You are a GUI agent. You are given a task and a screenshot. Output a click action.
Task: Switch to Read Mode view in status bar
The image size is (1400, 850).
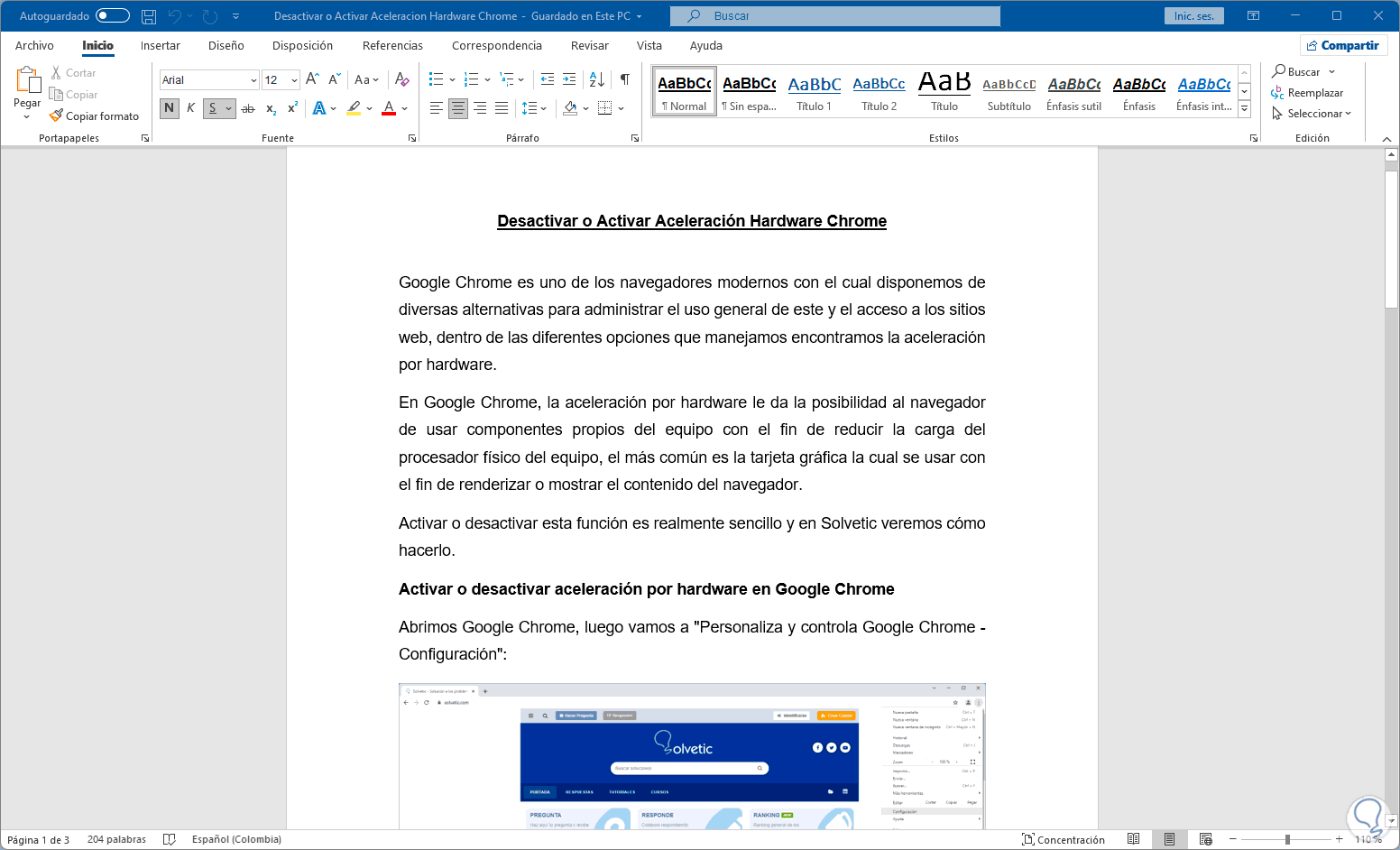(x=1134, y=839)
